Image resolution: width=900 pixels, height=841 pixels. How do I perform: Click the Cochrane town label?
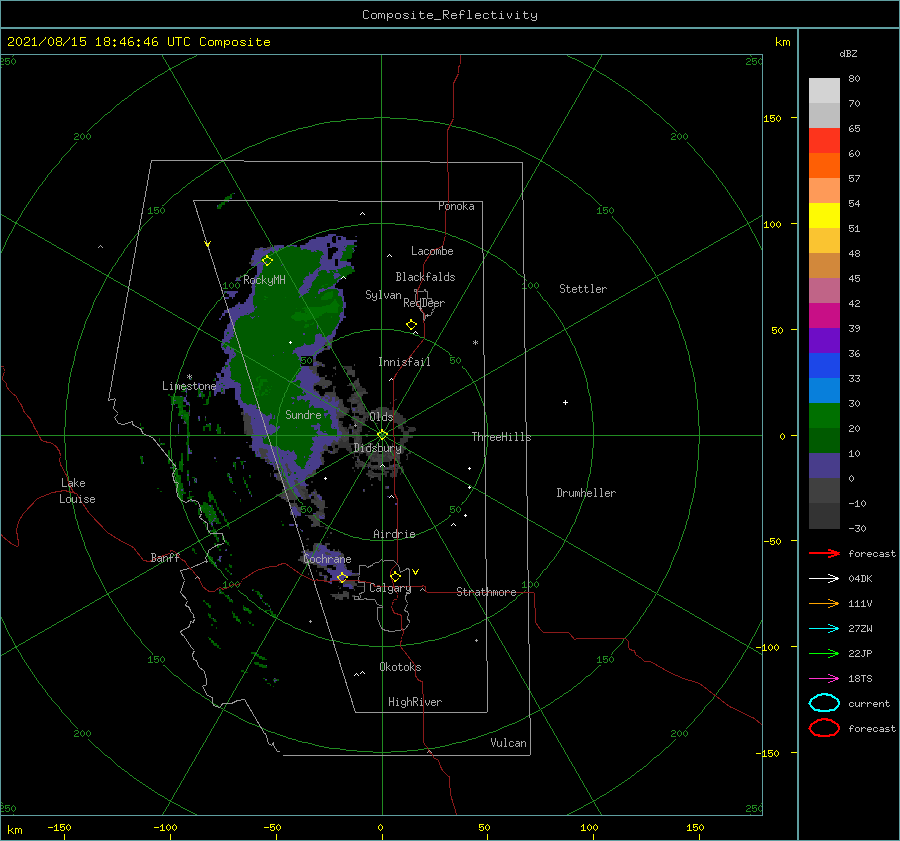tap(327, 559)
